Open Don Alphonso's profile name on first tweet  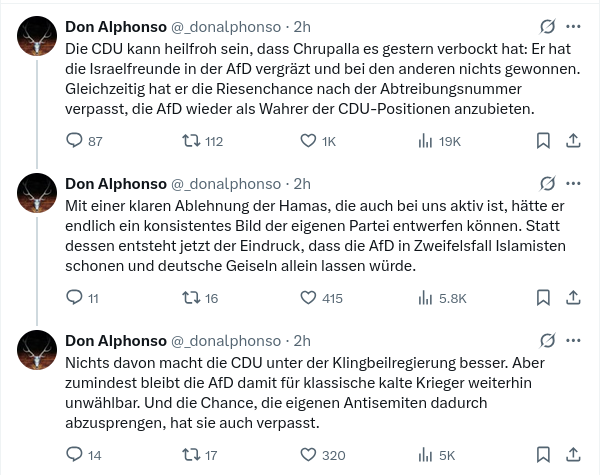[x=115, y=26]
